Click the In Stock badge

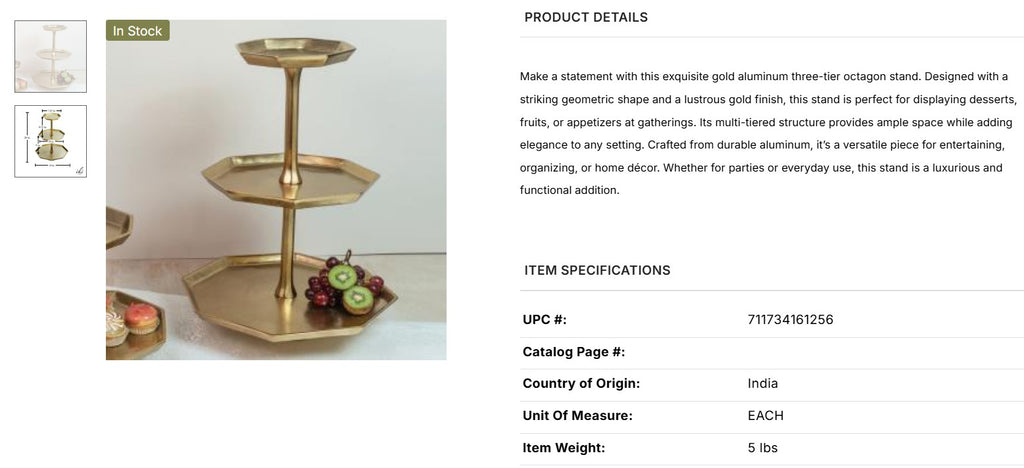tap(138, 31)
